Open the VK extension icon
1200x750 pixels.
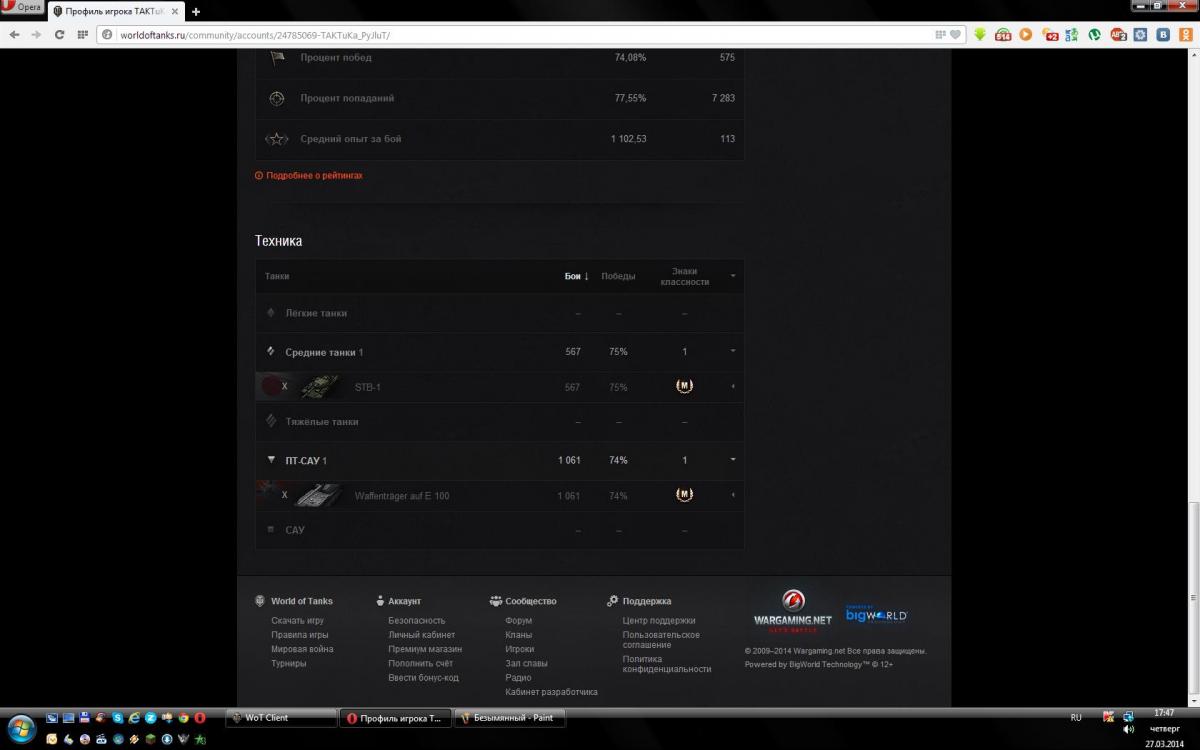pyautogui.click(x=1164, y=34)
